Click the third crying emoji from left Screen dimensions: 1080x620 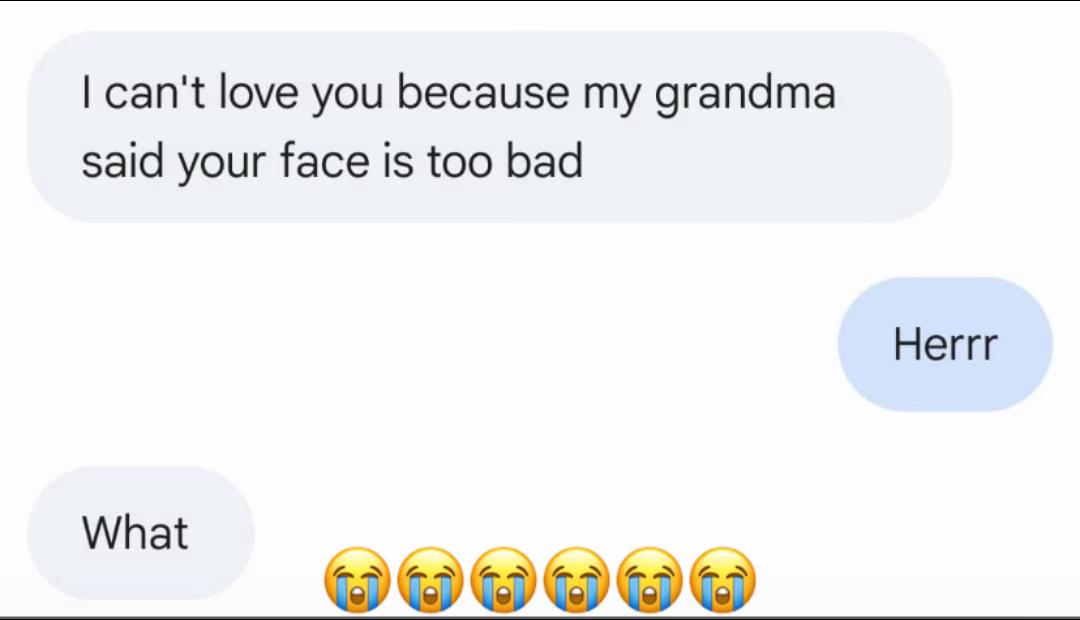pos(503,580)
